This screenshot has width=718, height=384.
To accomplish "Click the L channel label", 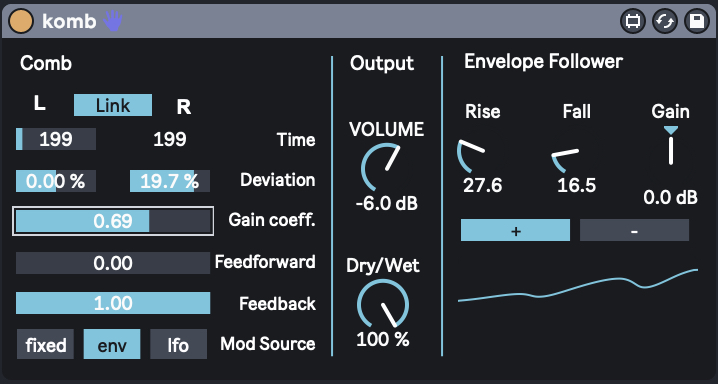I will click(x=40, y=104).
